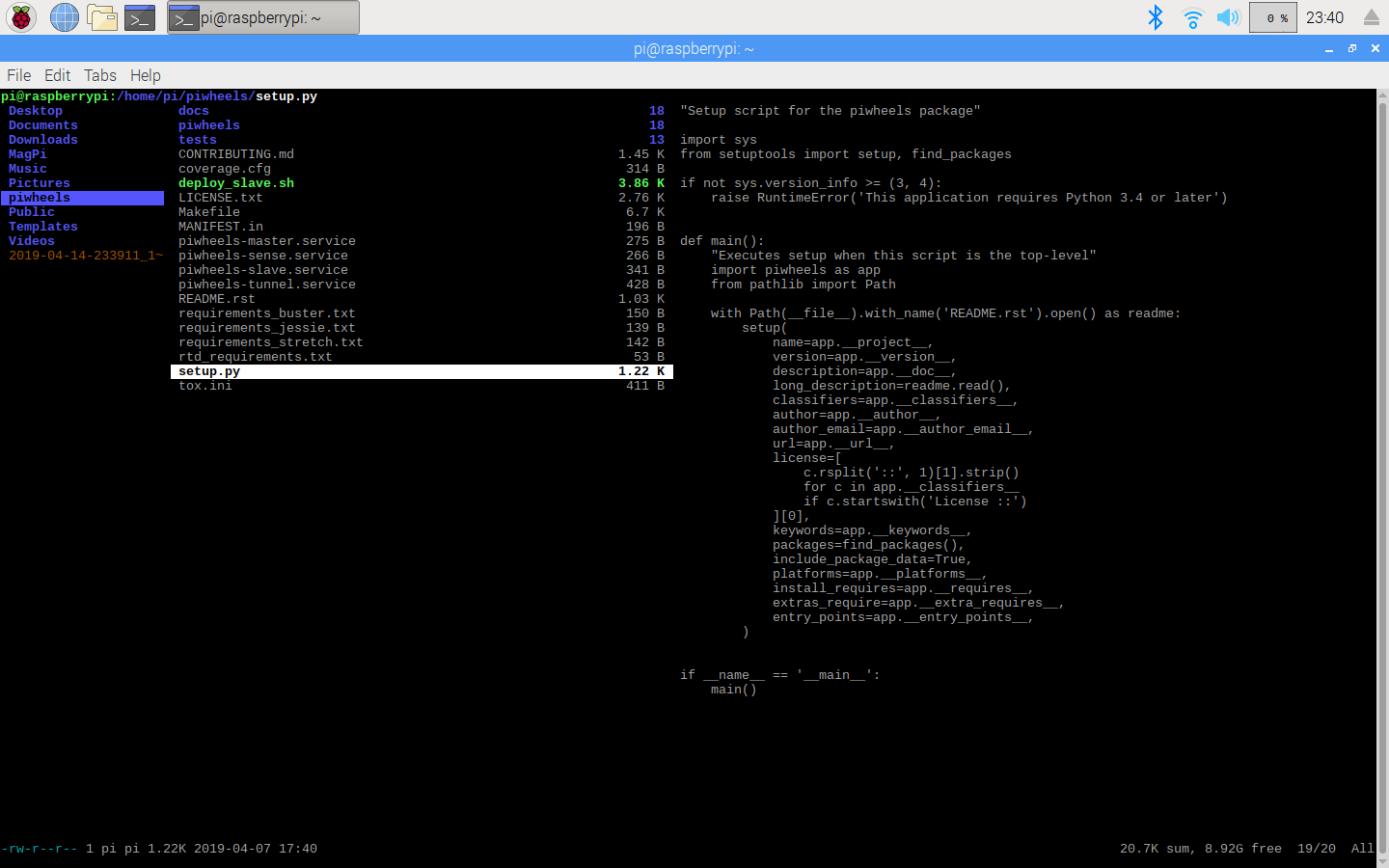Screen dimensions: 1389x868
Task: Open the file manager folder icon
Action: [x=102, y=17]
